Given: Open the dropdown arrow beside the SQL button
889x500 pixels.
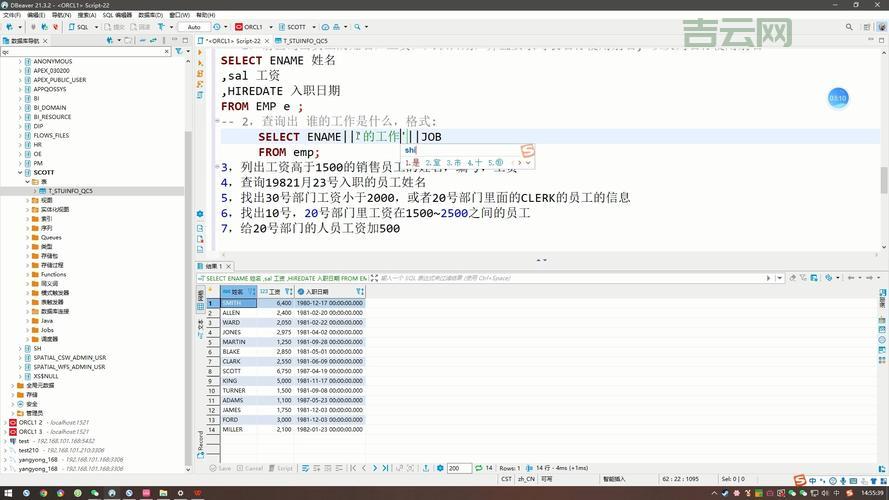Looking at the screenshot, I should [x=96, y=27].
